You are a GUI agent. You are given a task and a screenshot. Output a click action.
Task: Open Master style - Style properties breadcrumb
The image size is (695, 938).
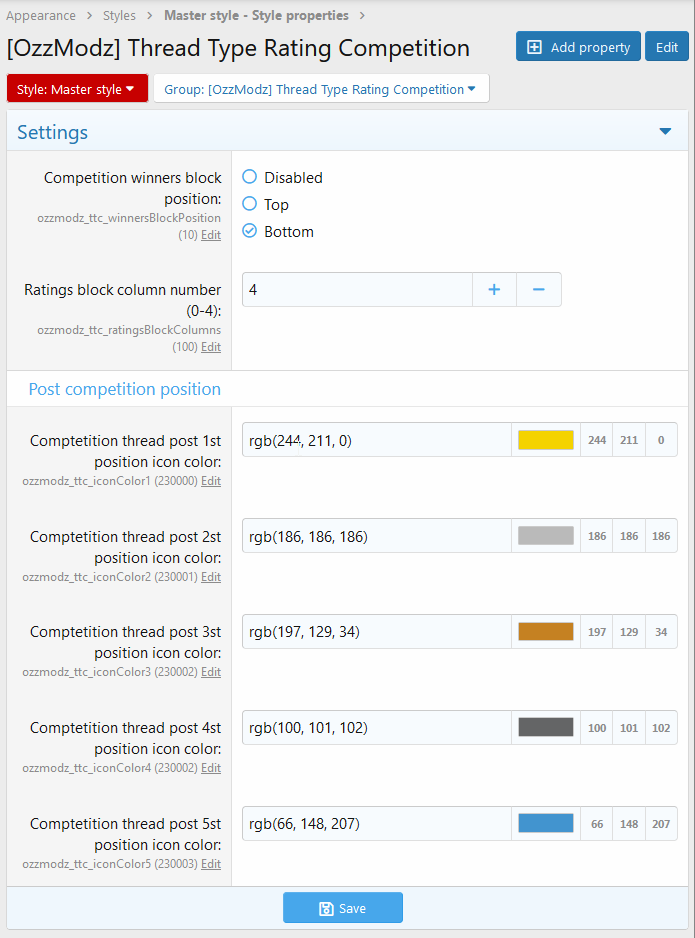pos(256,16)
